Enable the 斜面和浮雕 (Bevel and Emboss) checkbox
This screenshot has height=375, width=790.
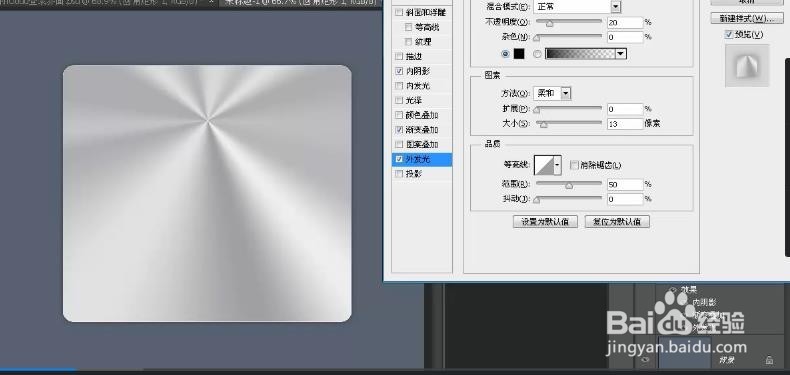click(399, 12)
